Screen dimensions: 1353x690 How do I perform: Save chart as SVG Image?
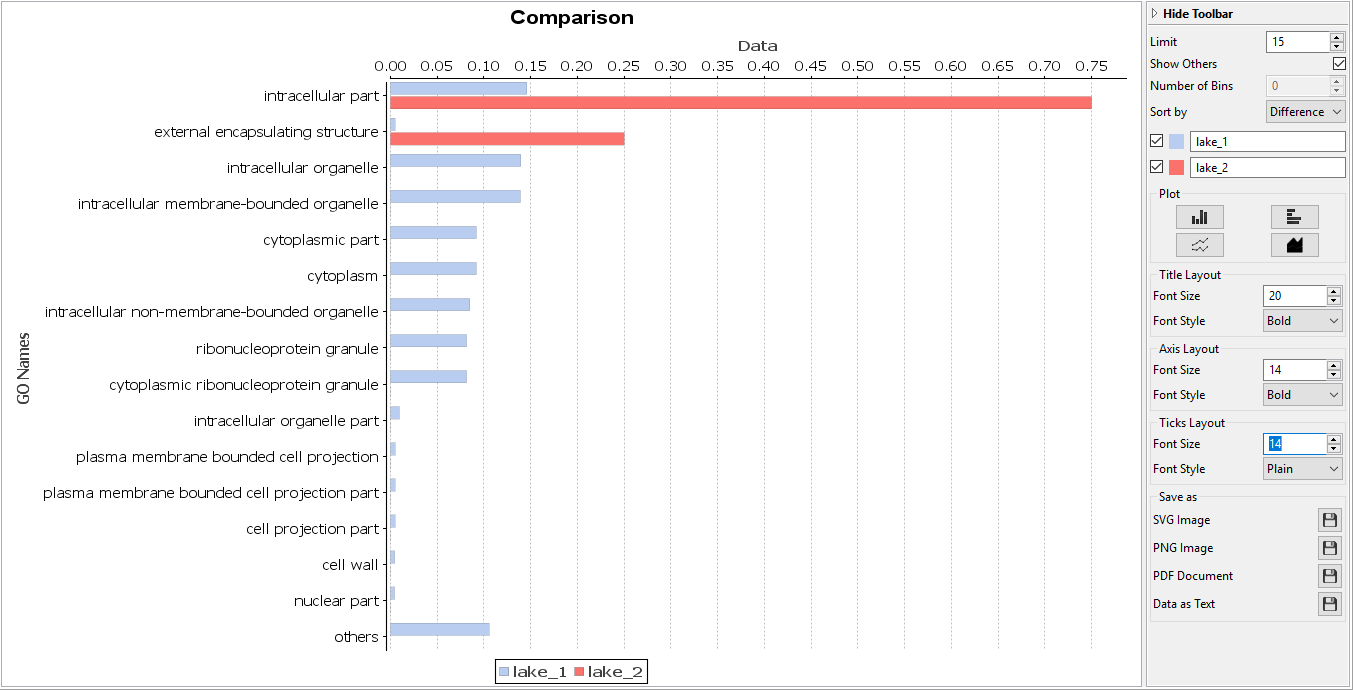1329,520
